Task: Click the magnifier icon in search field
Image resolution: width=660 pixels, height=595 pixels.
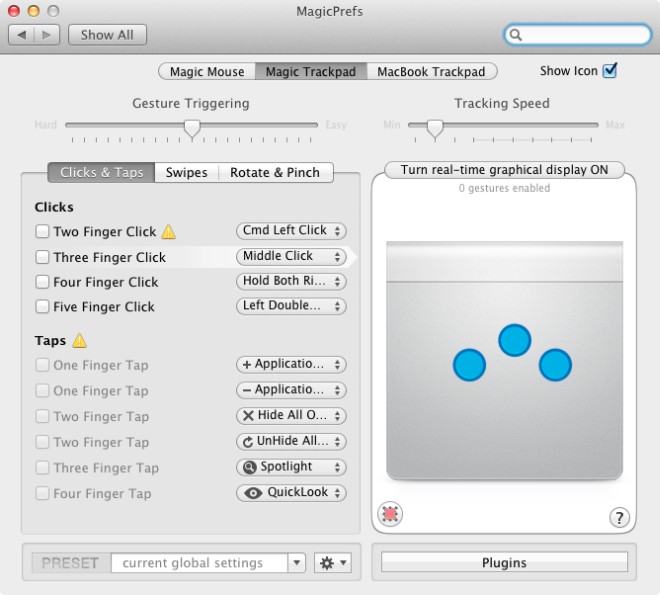Action: (x=516, y=35)
